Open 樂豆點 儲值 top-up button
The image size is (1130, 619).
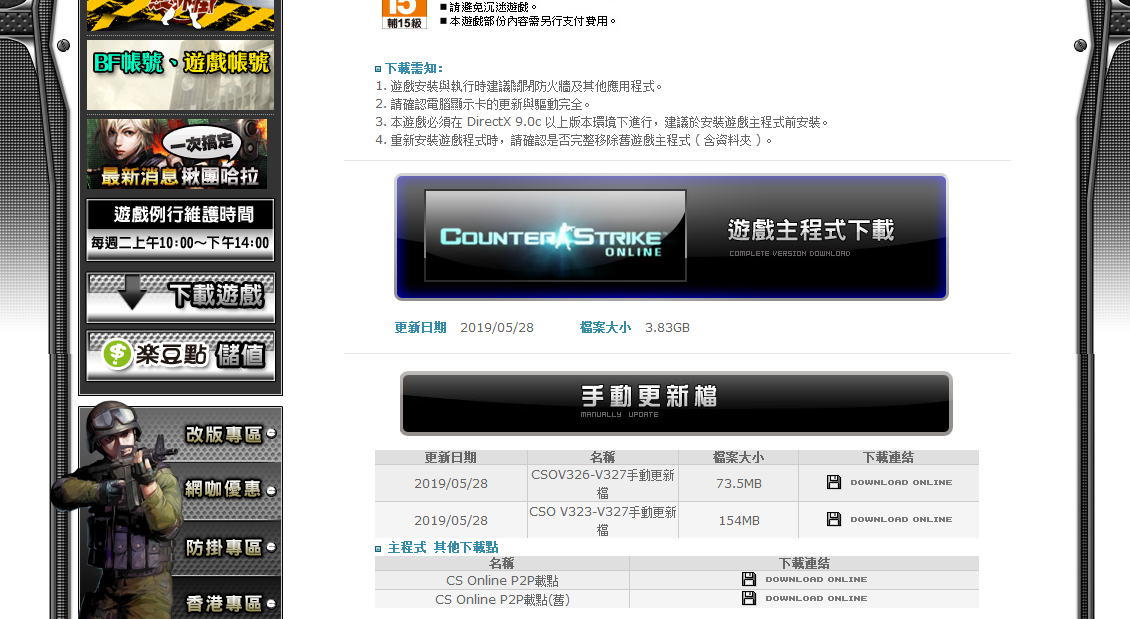[x=180, y=355]
